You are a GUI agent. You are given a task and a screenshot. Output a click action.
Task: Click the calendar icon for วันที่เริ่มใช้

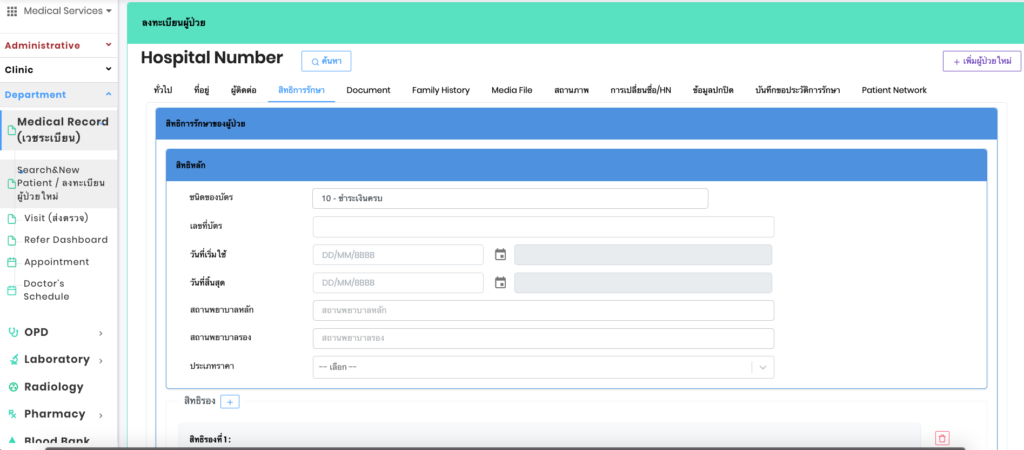point(500,255)
